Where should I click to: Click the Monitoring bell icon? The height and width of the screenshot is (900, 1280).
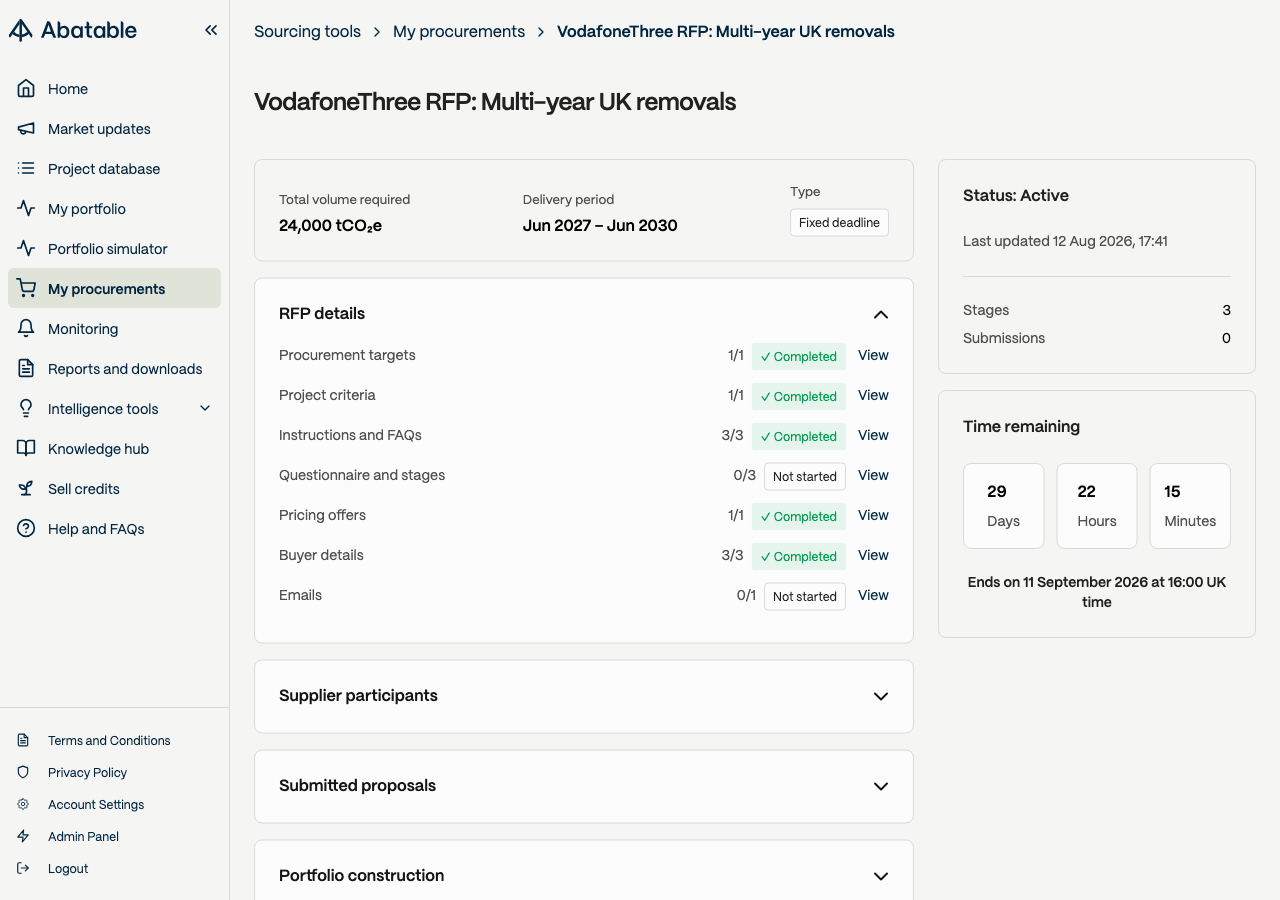point(26,329)
